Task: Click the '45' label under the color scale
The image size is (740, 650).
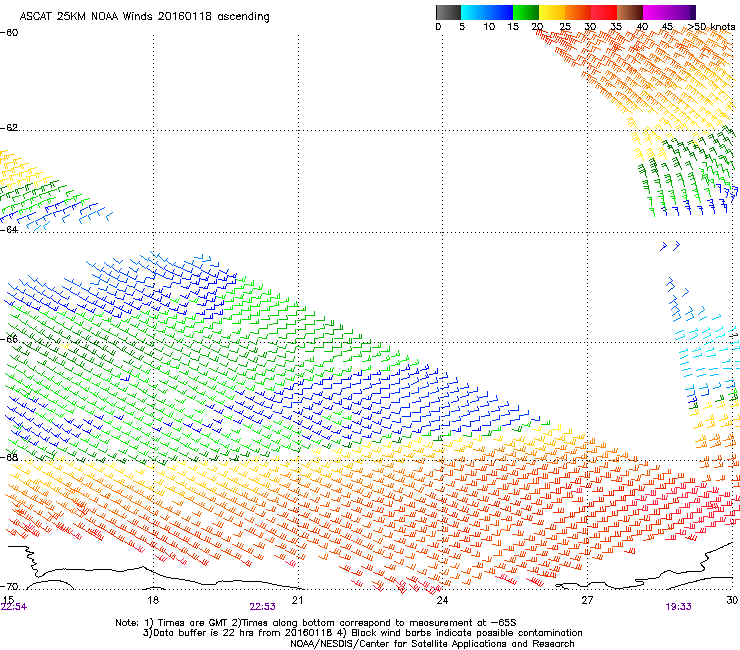Action: [x=667, y=27]
